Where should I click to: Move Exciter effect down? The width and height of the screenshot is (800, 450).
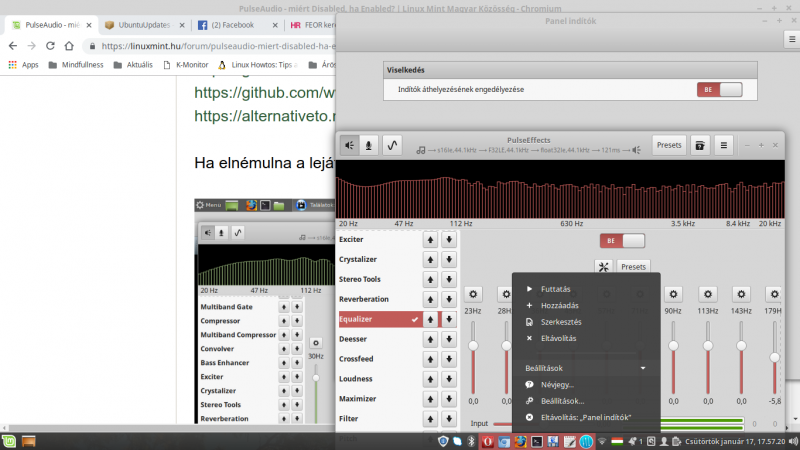tap(449, 239)
